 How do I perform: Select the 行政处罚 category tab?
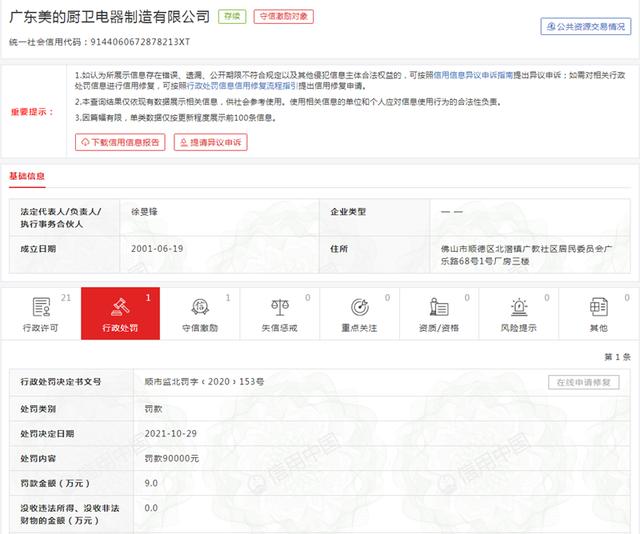[x=120, y=314]
